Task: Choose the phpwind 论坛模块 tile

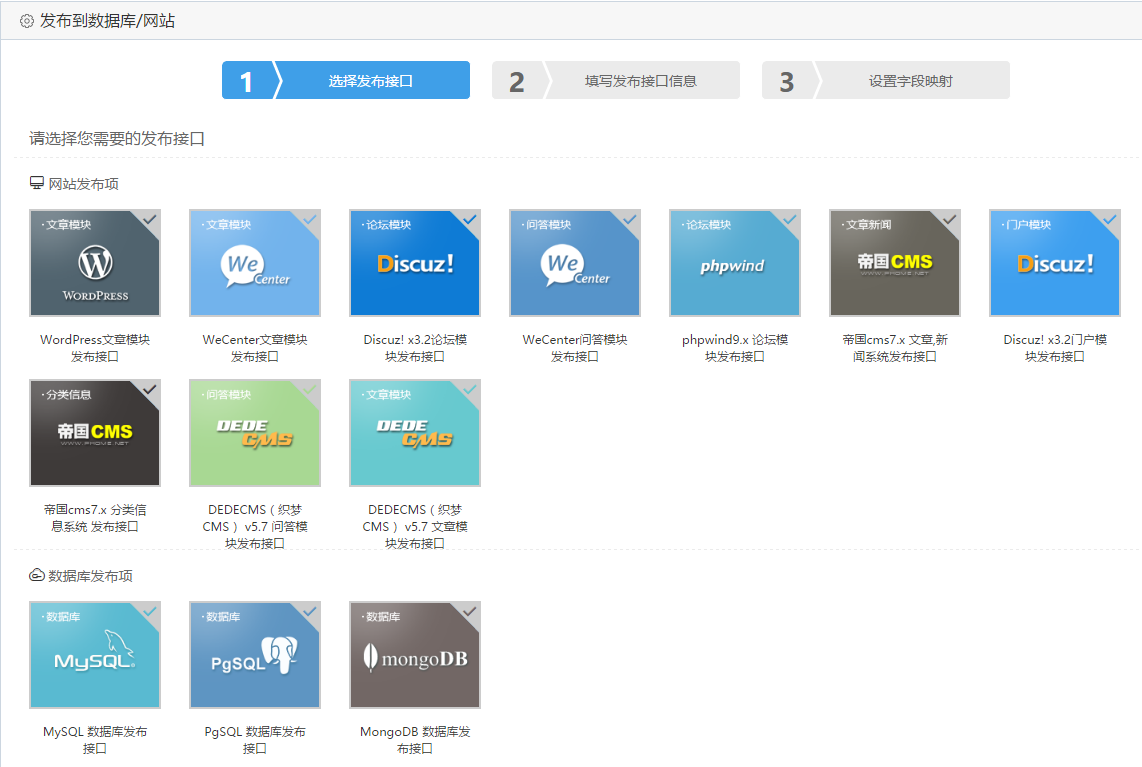Action: click(735, 263)
